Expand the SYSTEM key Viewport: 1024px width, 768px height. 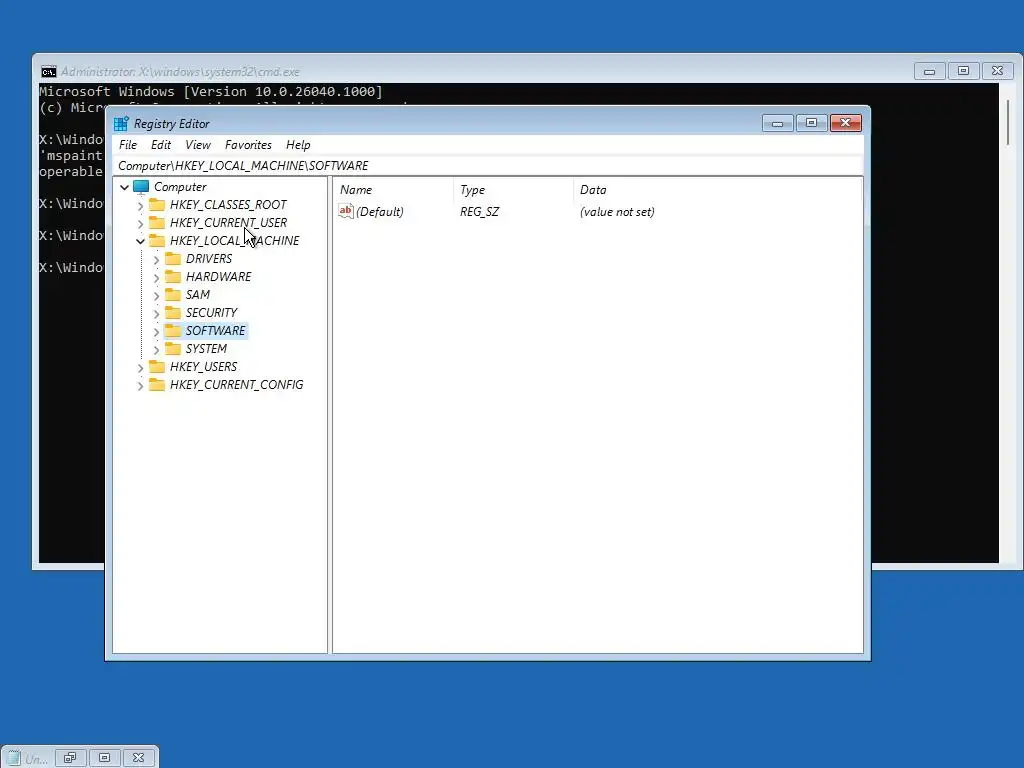pyautogui.click(x=156, y=349)
